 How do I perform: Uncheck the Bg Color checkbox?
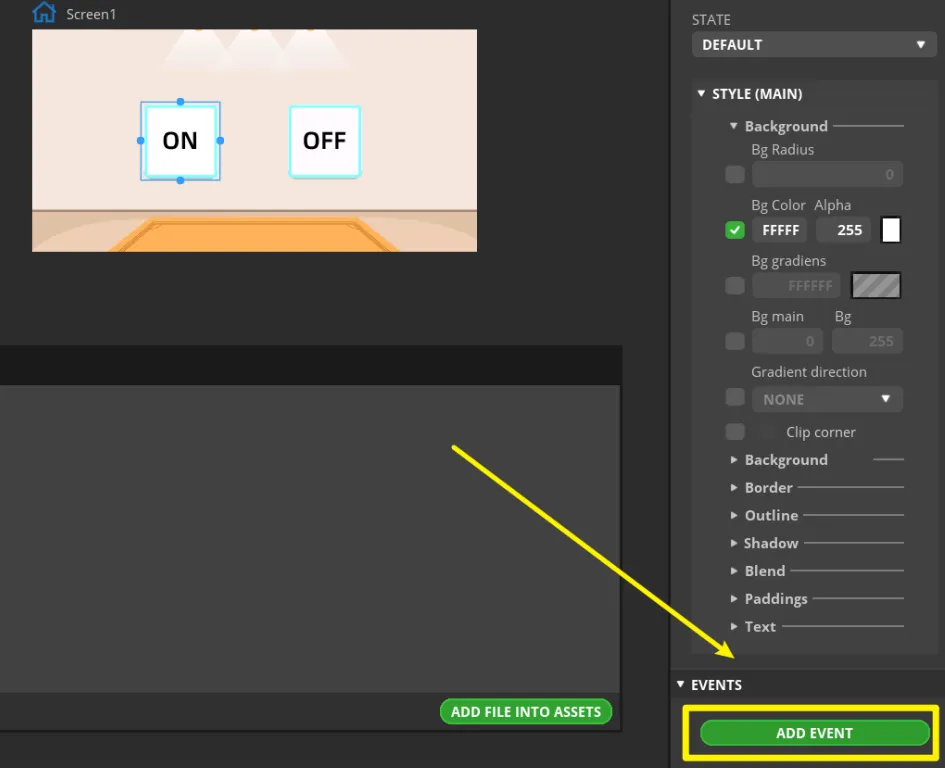(x=735, y=230)
